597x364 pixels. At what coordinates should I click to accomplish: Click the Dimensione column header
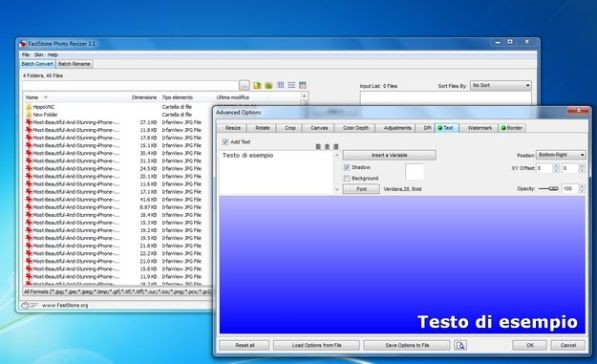[144, 97]
